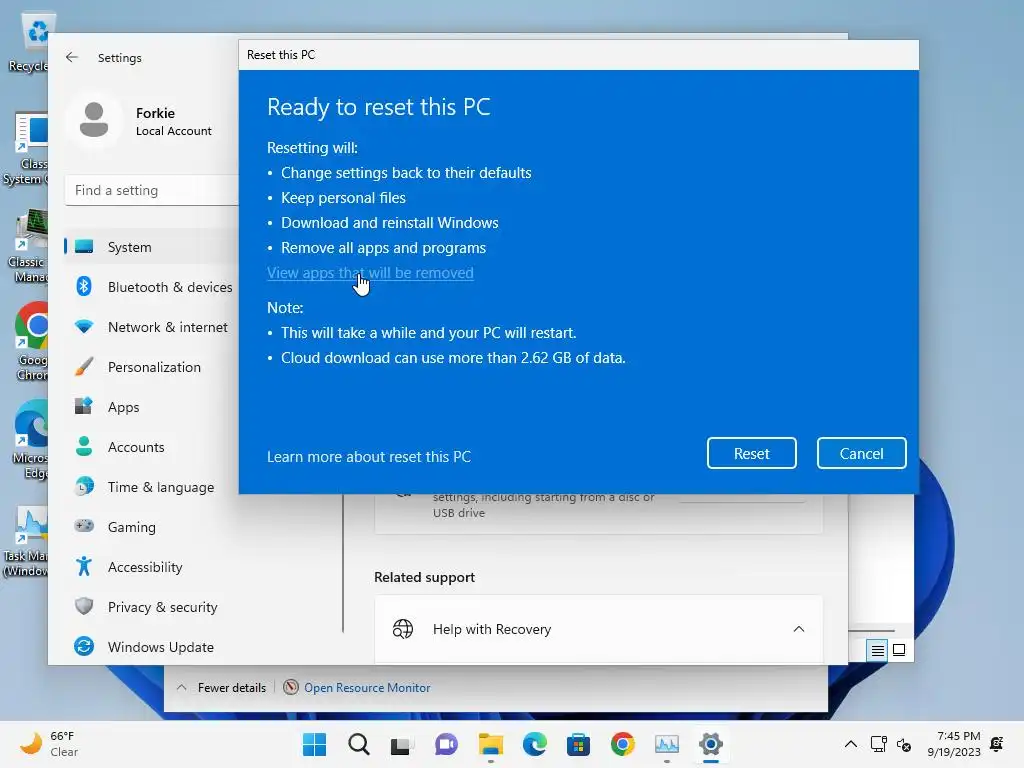Click the Windows Update sync icon
The width and height of the screenshot is (1024, 768).
84,647
